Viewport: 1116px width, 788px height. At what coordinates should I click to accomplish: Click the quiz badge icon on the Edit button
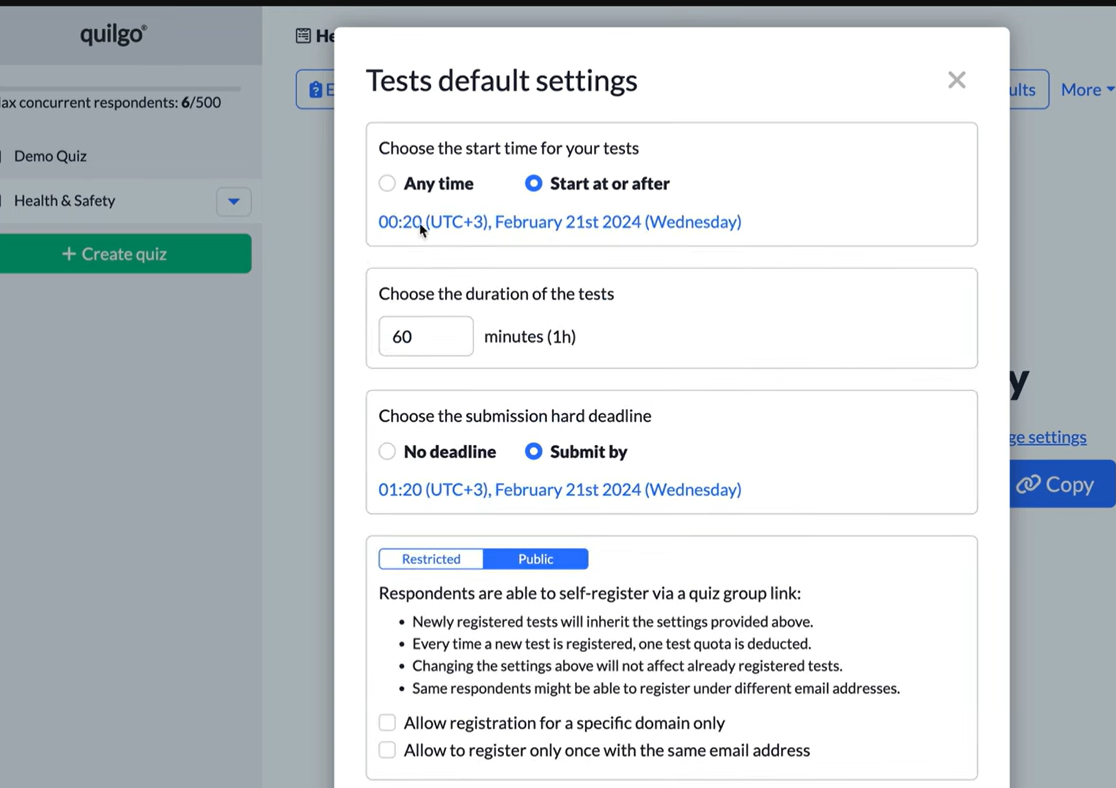[x=316, y=89]
